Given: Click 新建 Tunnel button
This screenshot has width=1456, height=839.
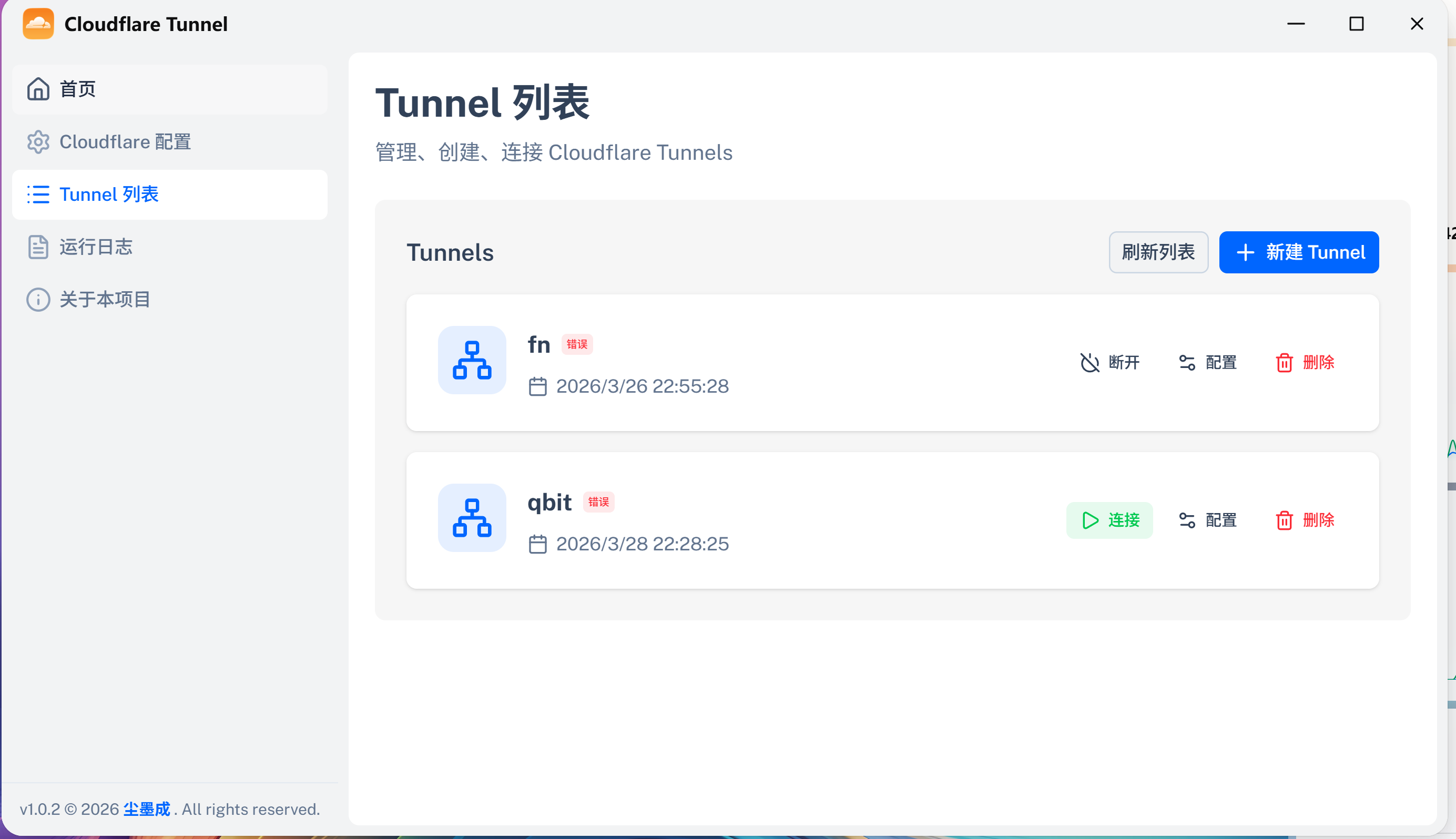Looking at the screenshot, I should (x=1298, y=252).
